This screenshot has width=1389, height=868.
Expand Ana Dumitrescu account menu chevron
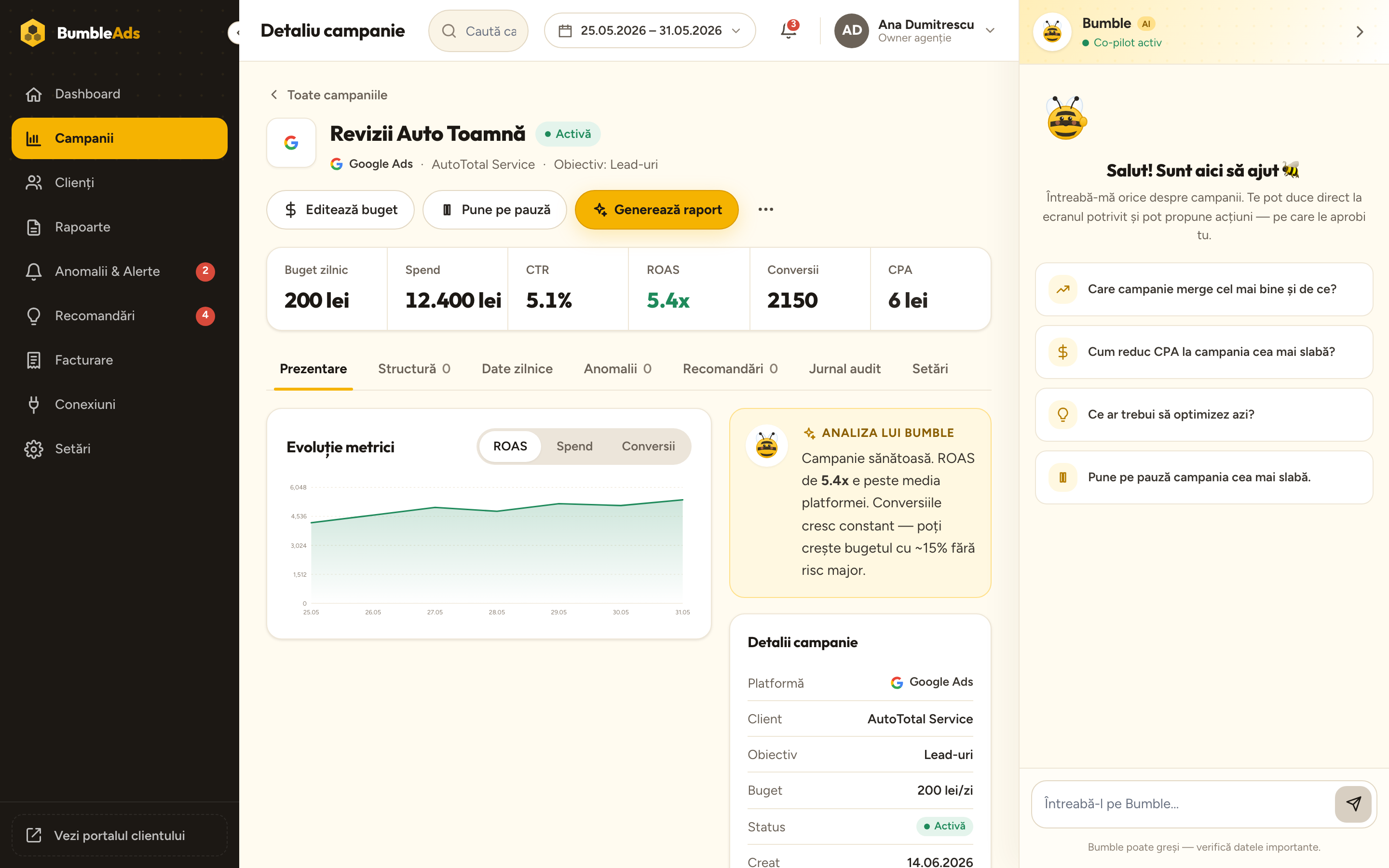pyautogui.click(x=990, y=30)
